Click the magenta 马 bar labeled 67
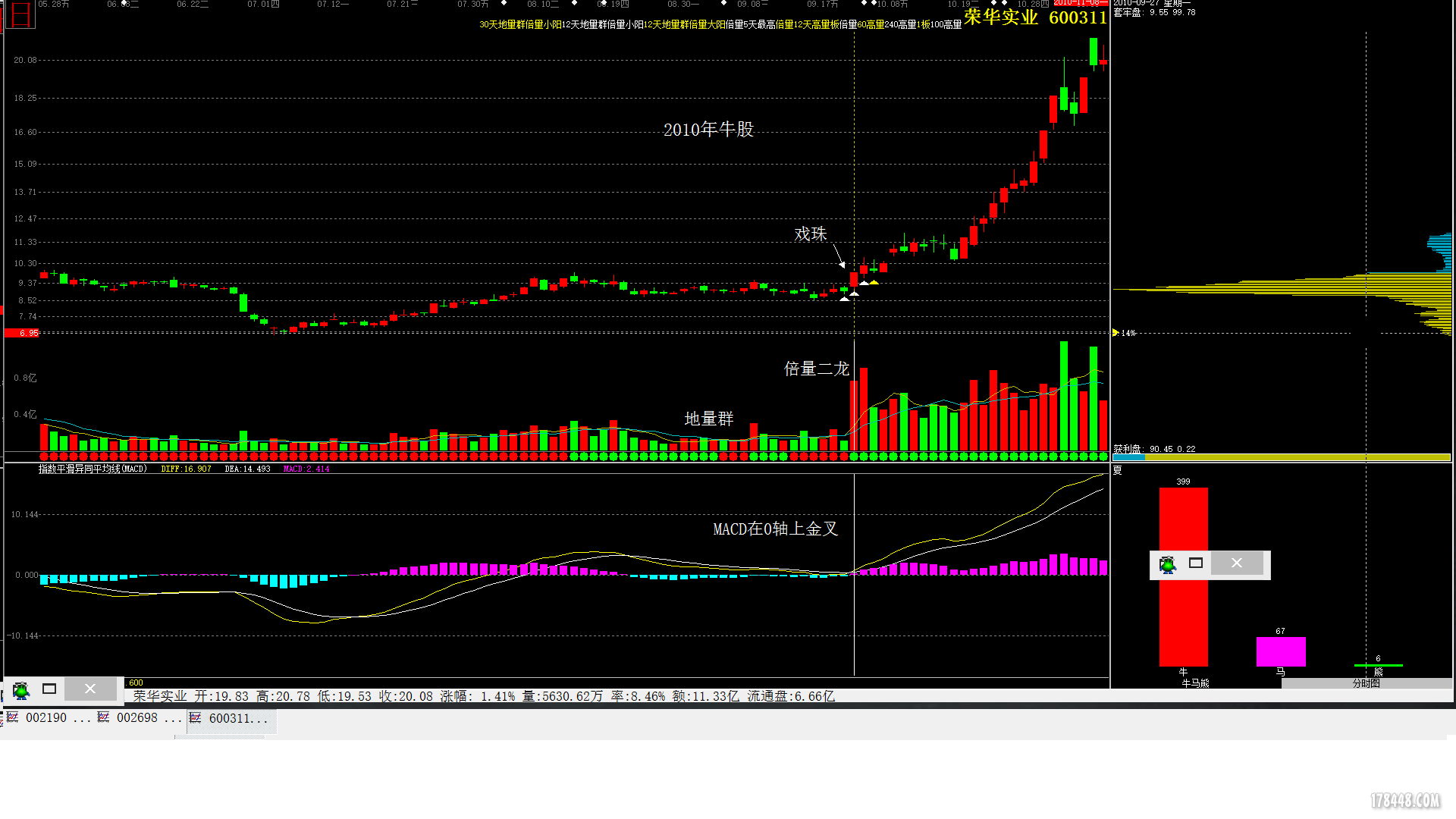This screenshot has width=1456, height=819. 1281,651
